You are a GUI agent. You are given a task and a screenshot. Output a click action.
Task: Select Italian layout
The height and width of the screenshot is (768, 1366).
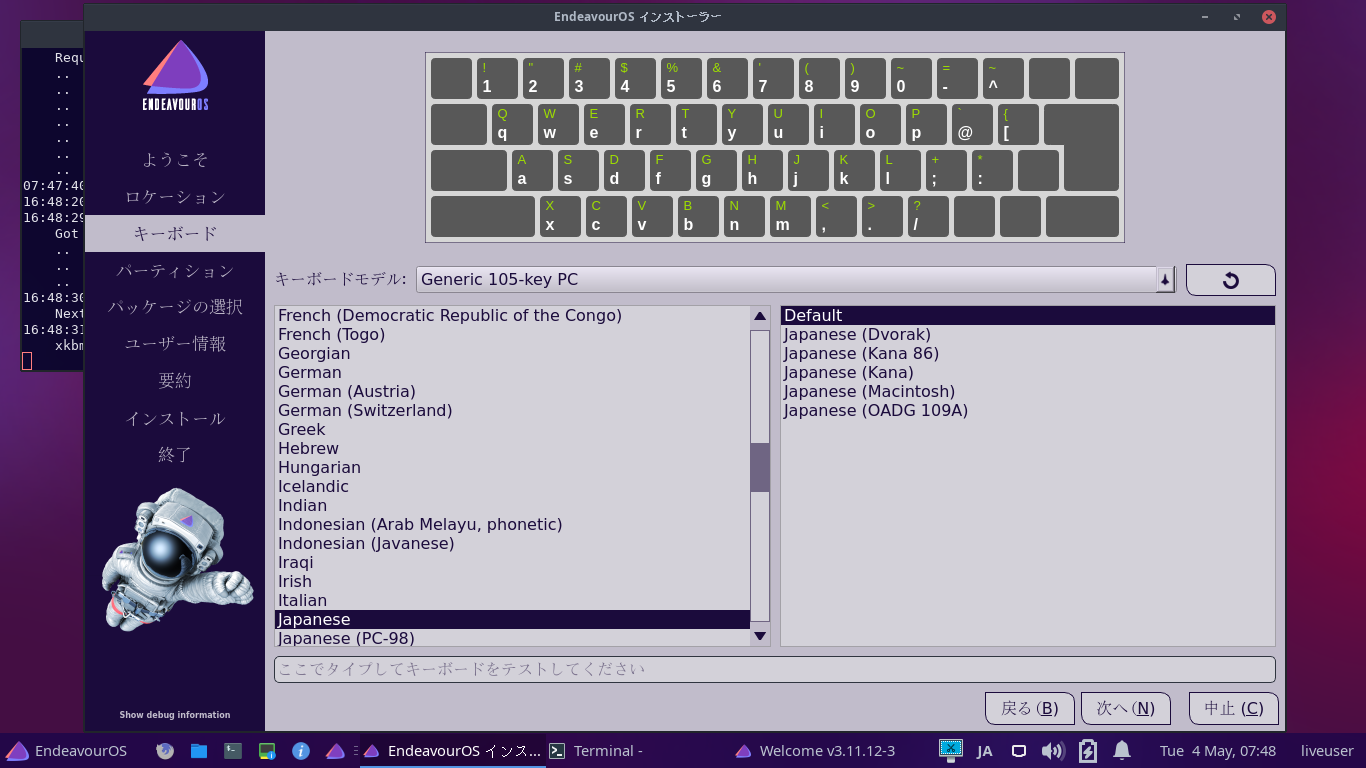(x=512, y=601)
